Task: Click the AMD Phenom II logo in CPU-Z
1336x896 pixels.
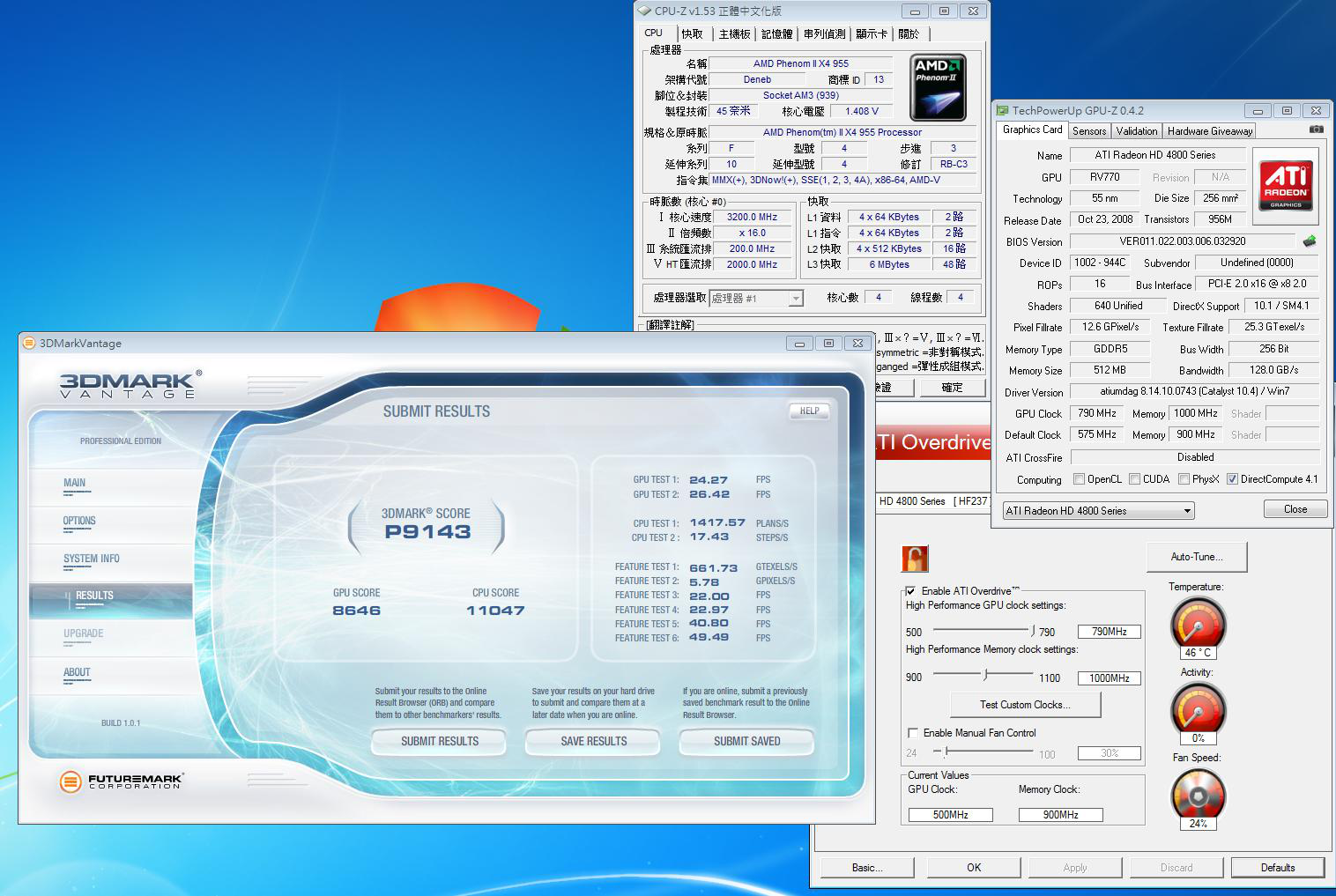Action: click(938, 87)
